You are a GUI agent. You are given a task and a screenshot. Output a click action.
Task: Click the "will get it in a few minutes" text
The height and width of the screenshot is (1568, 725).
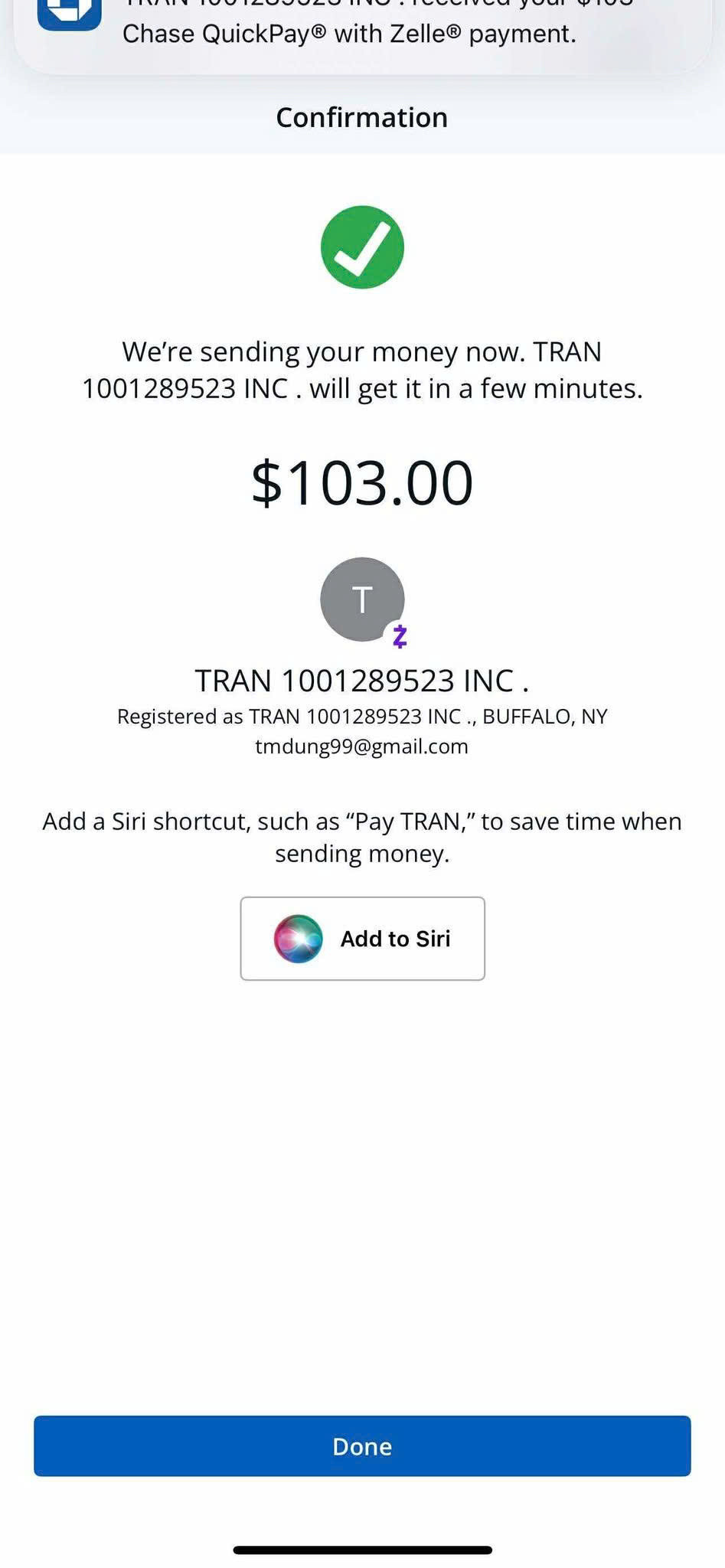coord(475,389)
